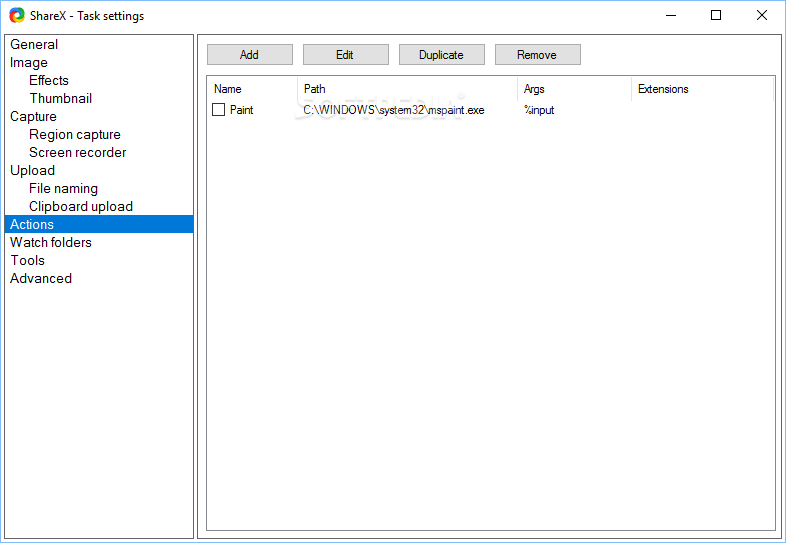Click the mspaint.exe path cell
The height and width of the screenshot is (543, 786).
[394, 110]
